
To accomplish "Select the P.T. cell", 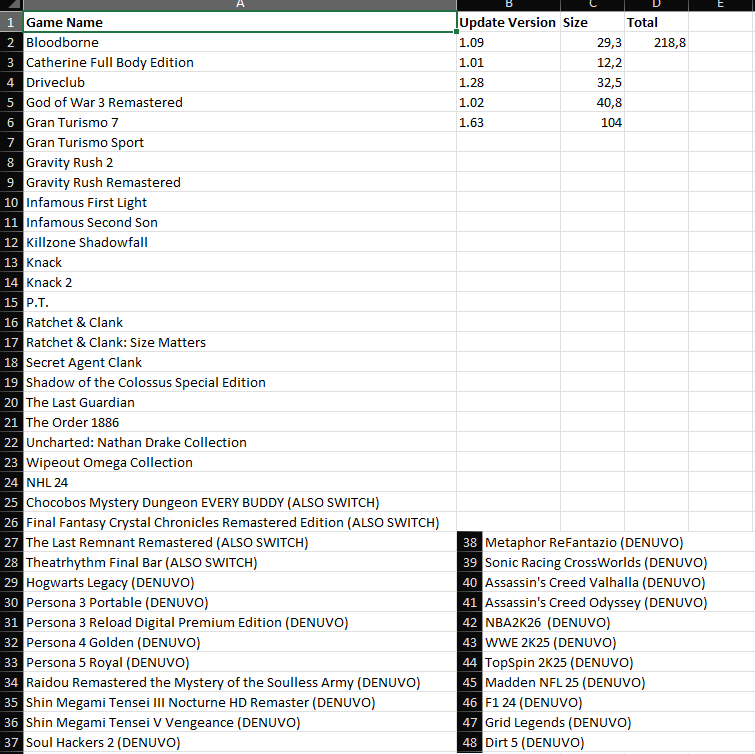I will tap(240, 302).
